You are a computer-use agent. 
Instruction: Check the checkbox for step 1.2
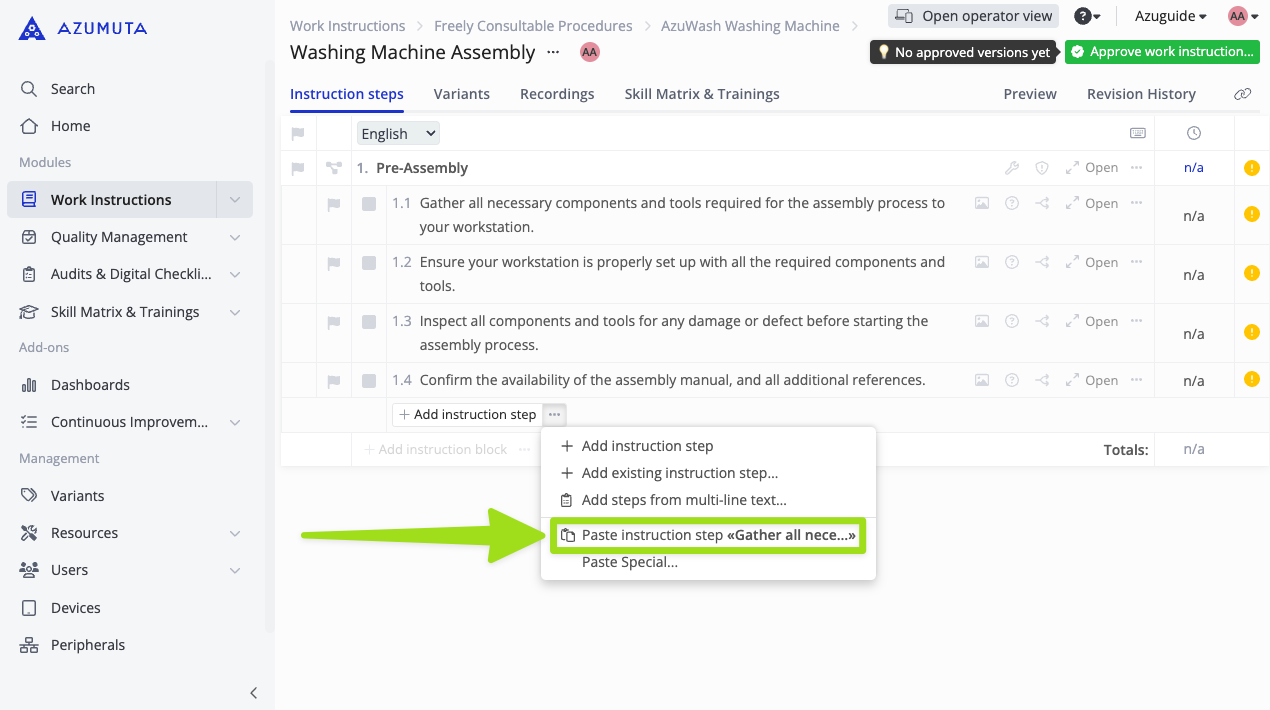click(x=369, y=263)
